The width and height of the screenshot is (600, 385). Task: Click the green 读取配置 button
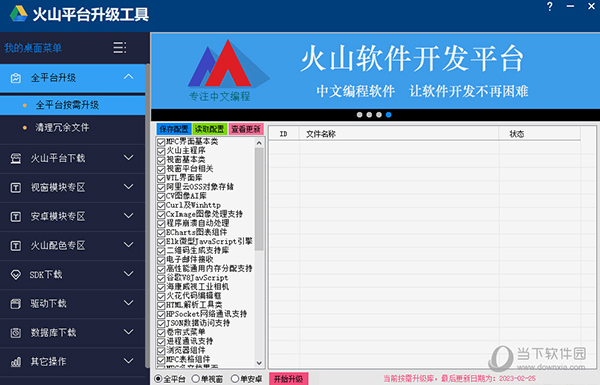tap(210, 129)
